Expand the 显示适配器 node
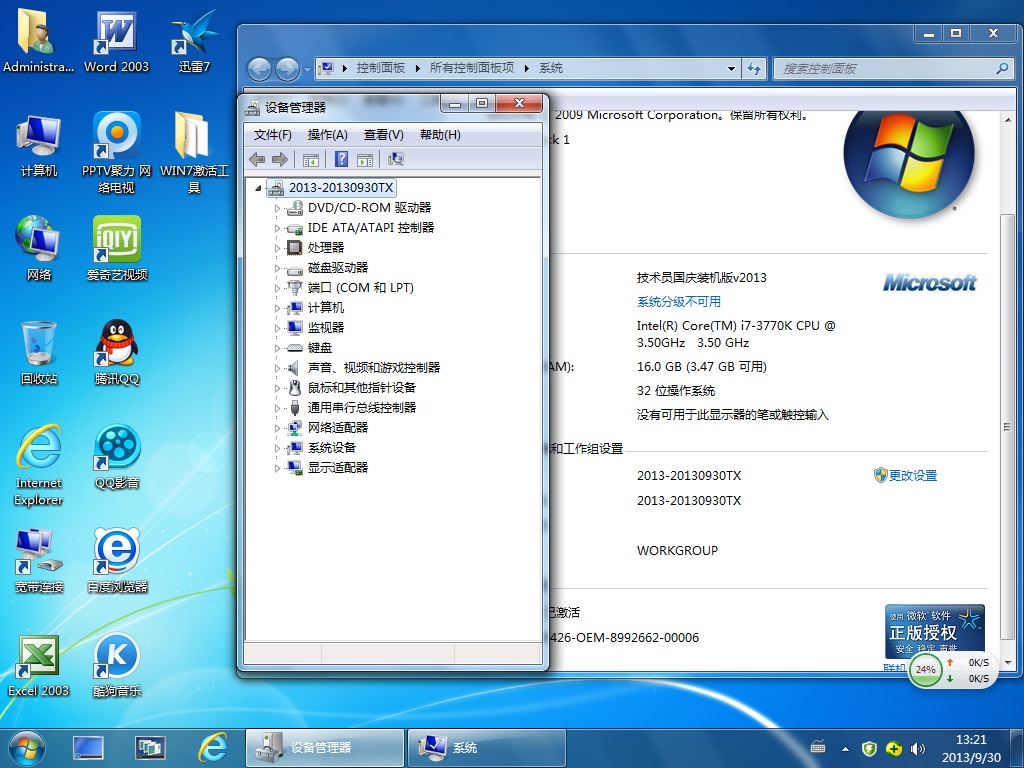1024x768 pixels. (x=277, y=468)
